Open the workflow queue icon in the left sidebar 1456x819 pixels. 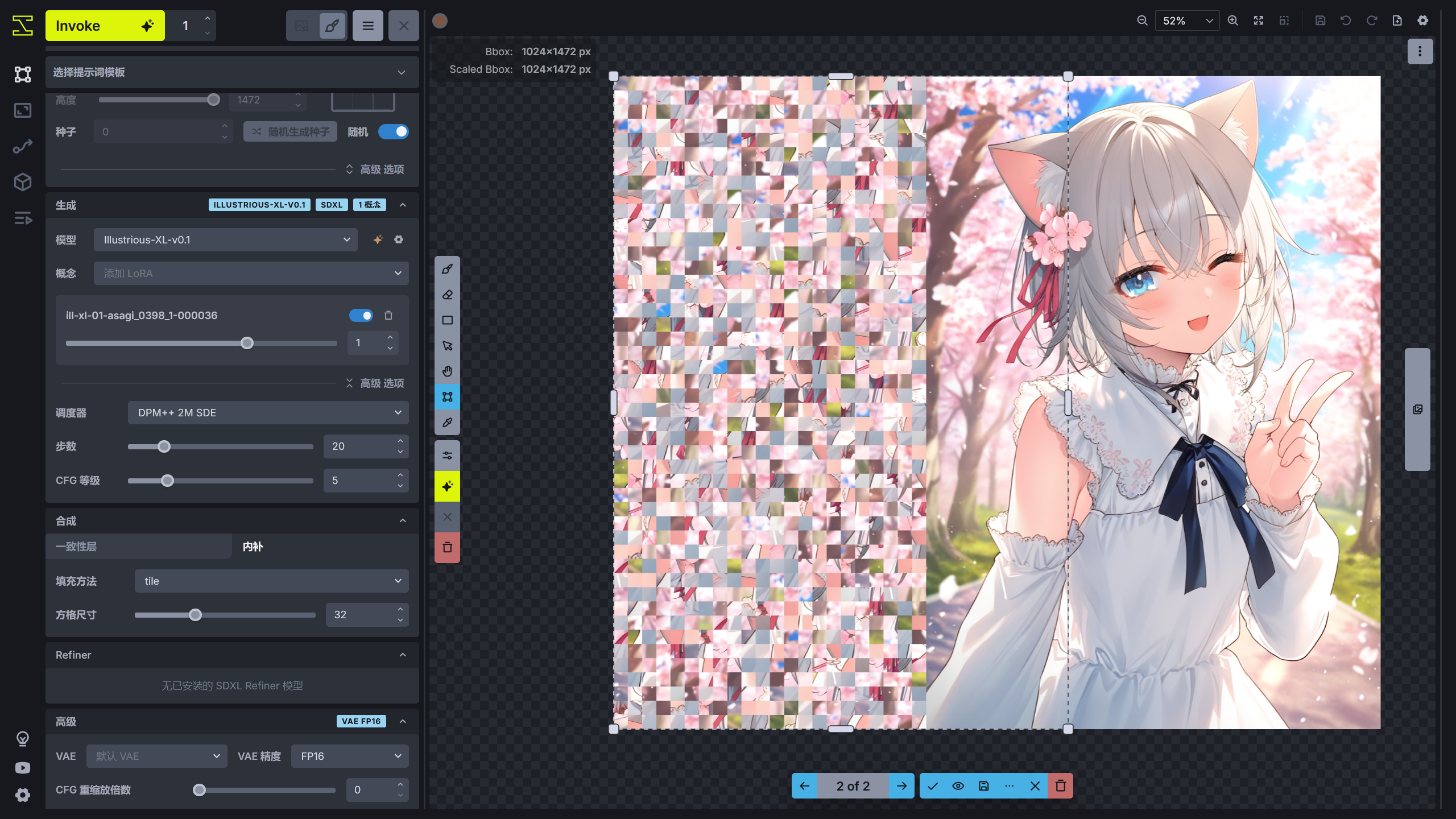coord(22,218)
